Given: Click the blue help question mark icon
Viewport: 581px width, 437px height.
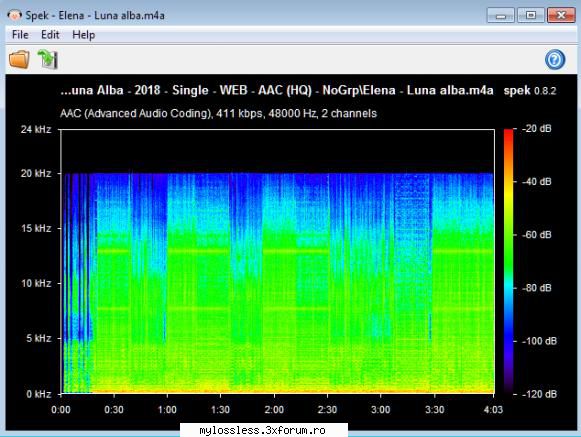Looking at the screenshot, I should coord(555,59).
